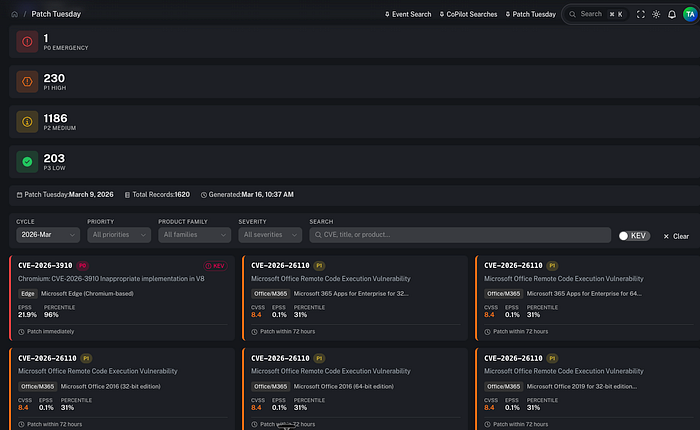Click P1 badge on Office 2016 64-bit card
This screenshot has width=700, height=430.
click(319, 359)
